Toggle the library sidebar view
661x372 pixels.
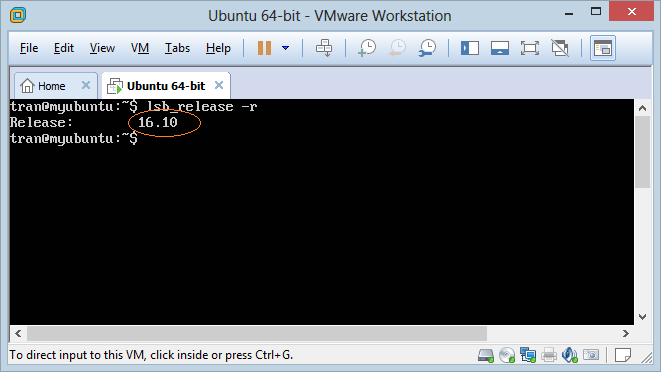pyautogui.click(x=470, y=48)
